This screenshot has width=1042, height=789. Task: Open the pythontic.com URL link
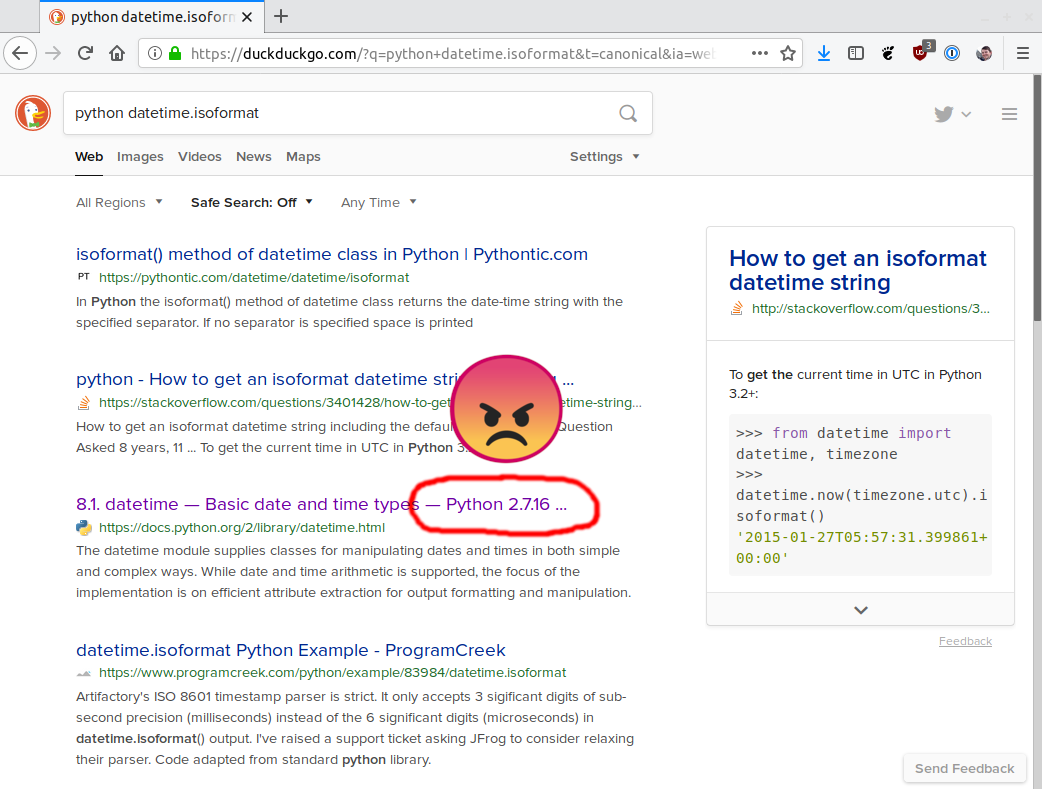254,277
